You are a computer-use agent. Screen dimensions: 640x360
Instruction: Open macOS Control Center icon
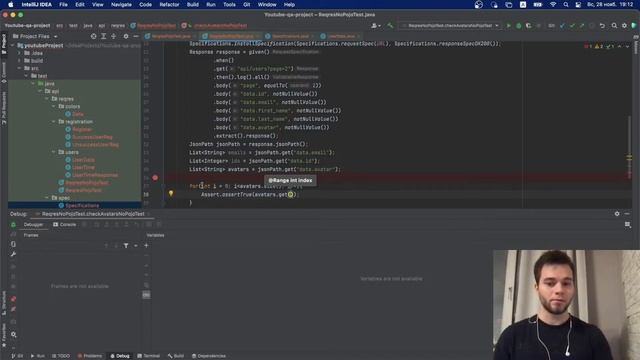point(578,4)
